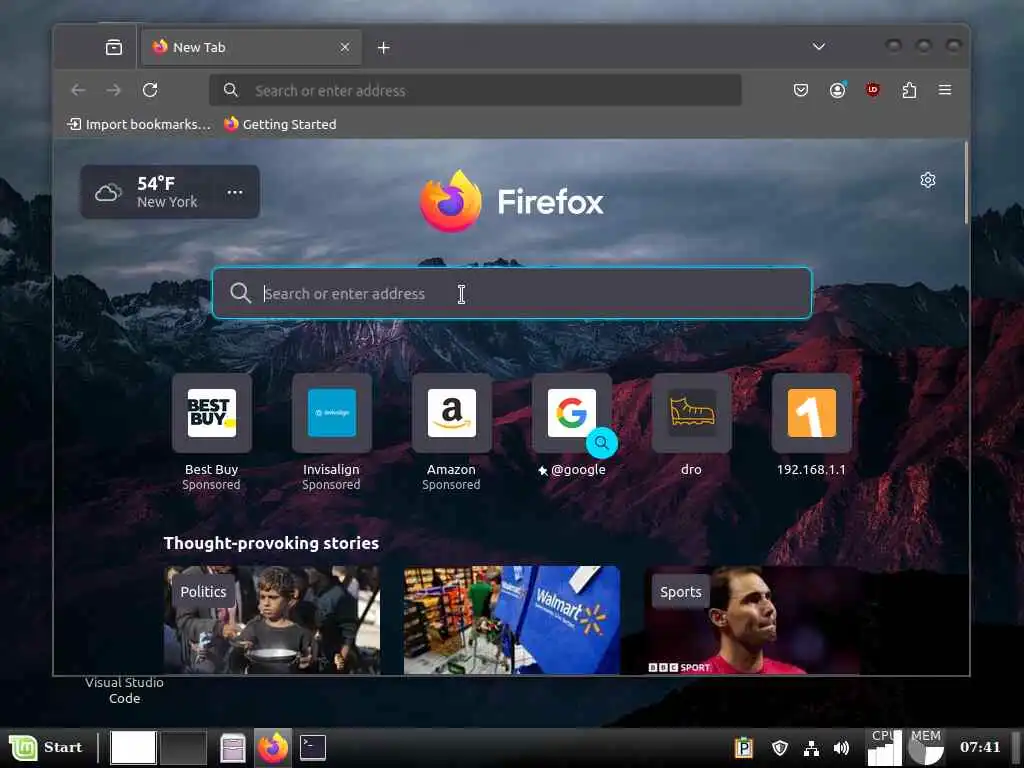Close the New Tab tab
Image resolution: width=1024 pixels, height=768 pixels.
345,47
